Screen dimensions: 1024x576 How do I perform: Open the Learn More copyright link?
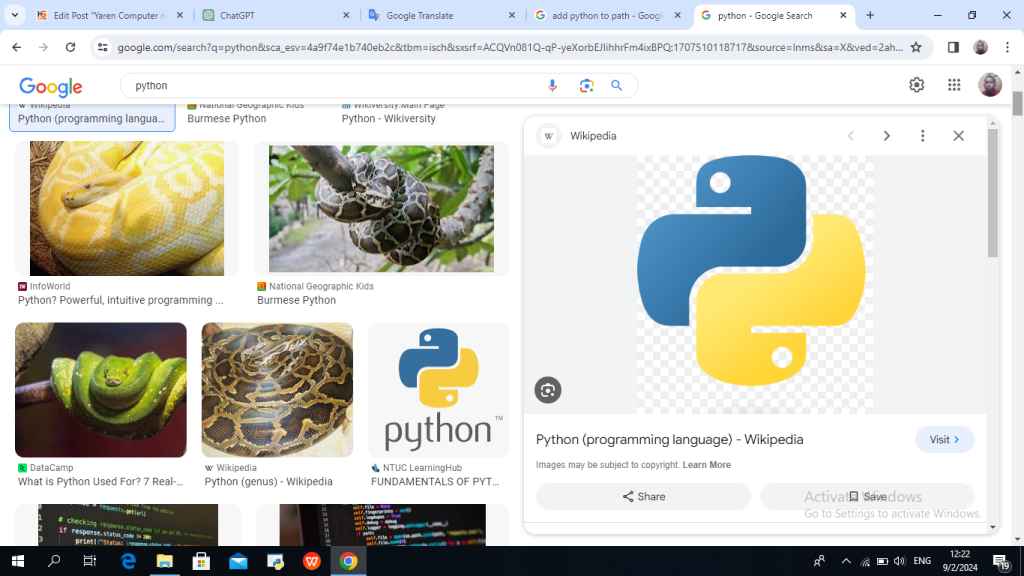(707, 465)
